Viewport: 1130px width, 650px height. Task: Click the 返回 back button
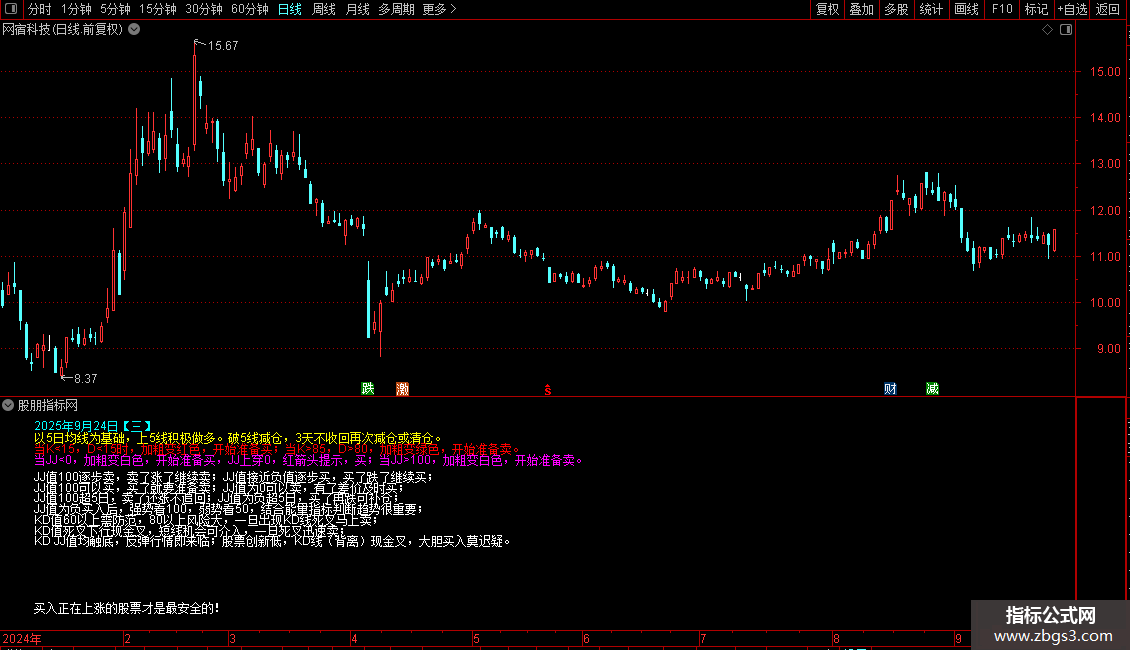click(x=1108, y=9)
